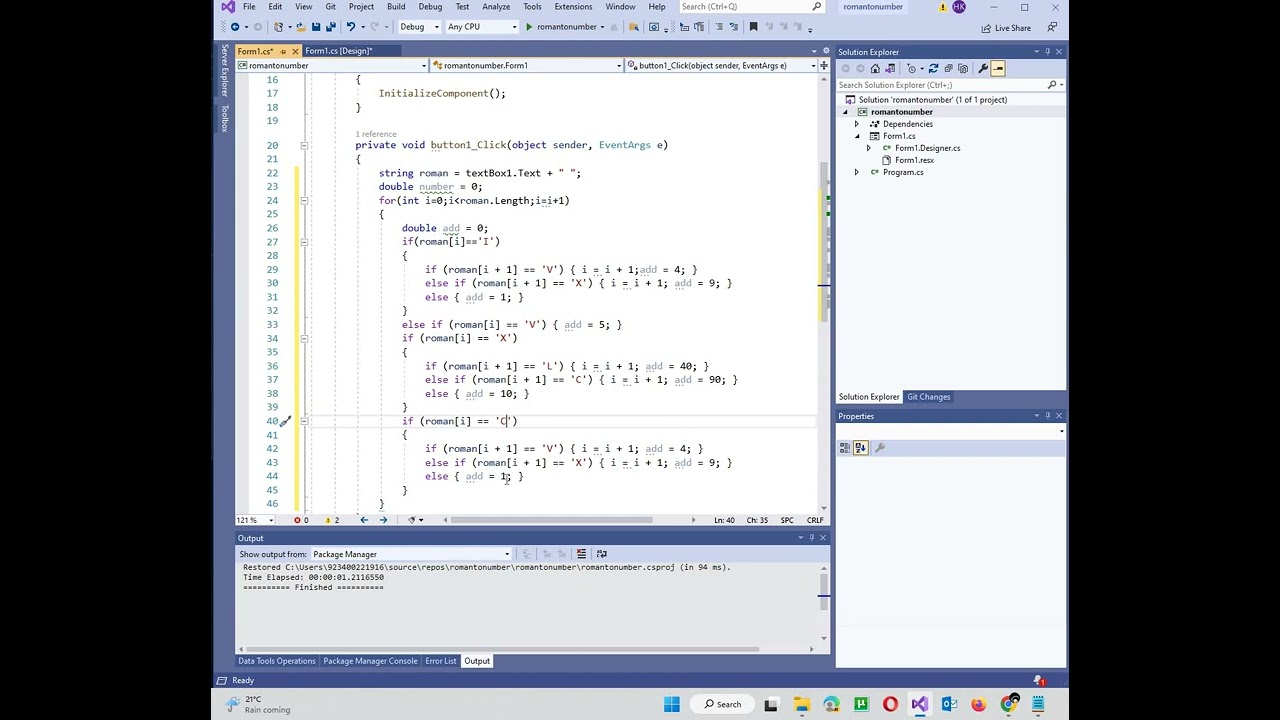Open weather widget showing 21°C
This screenshot has height=720, width=1280.
point(258,704)
